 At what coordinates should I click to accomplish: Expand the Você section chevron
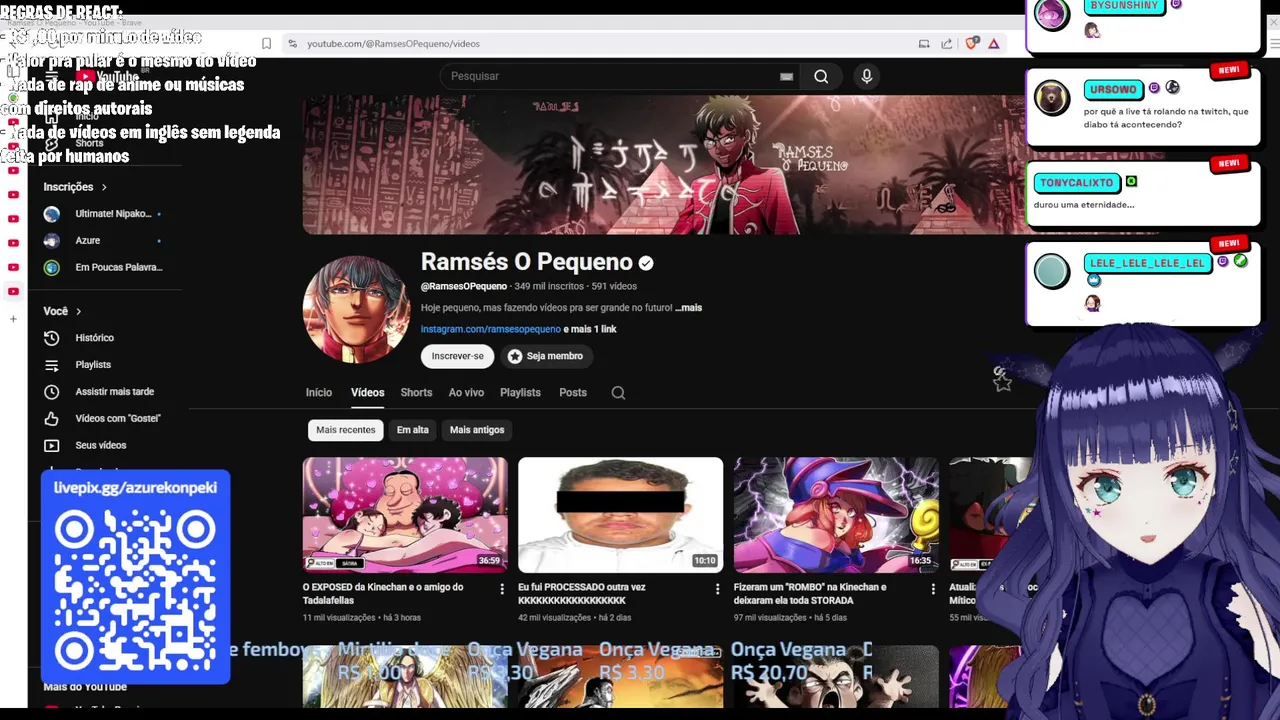78,311
